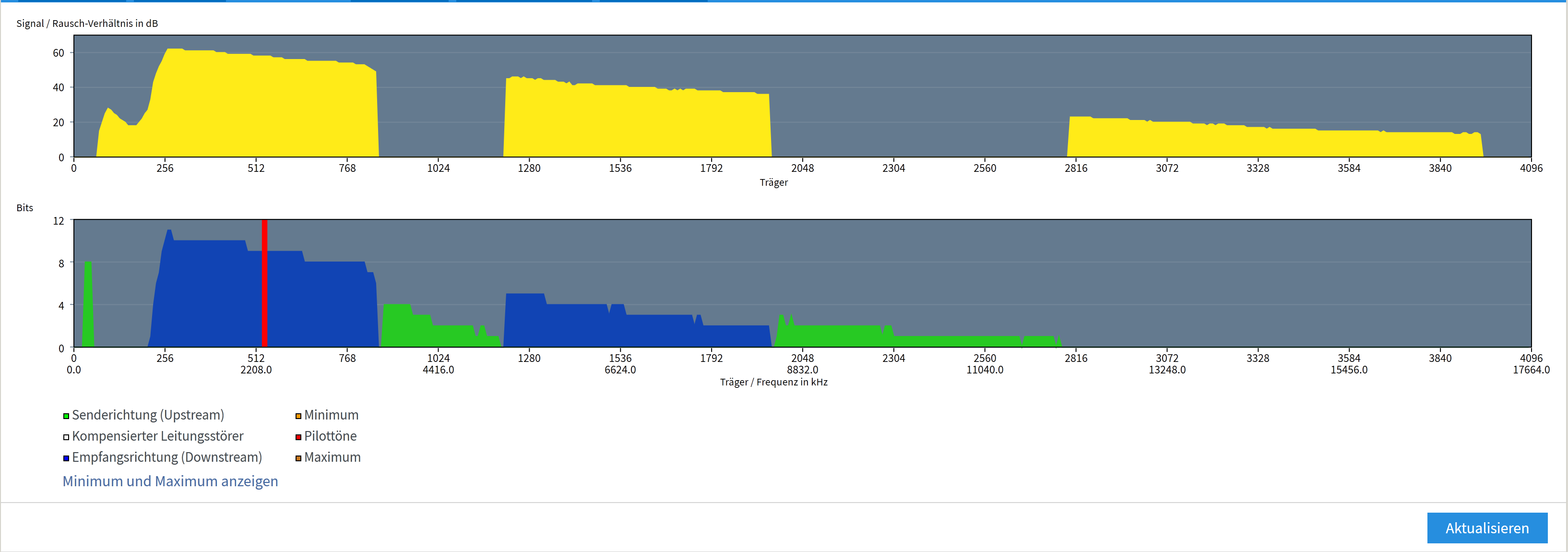
Task: Click the white Kompensierter Leitungsstörer legend swatch
Action: click(x=66, y=437)
